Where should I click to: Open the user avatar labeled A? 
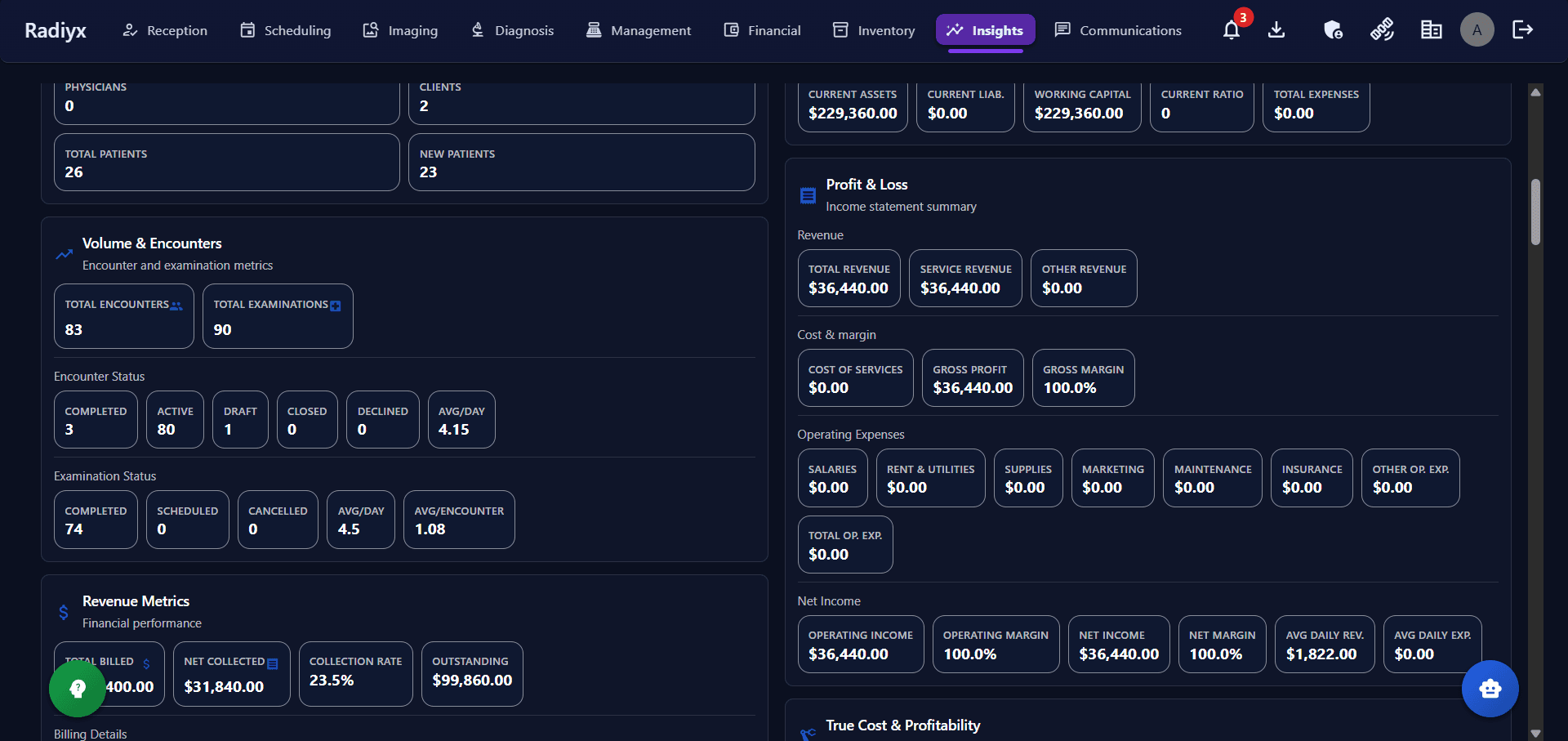pyautogui.click(x=1477, y=30)
